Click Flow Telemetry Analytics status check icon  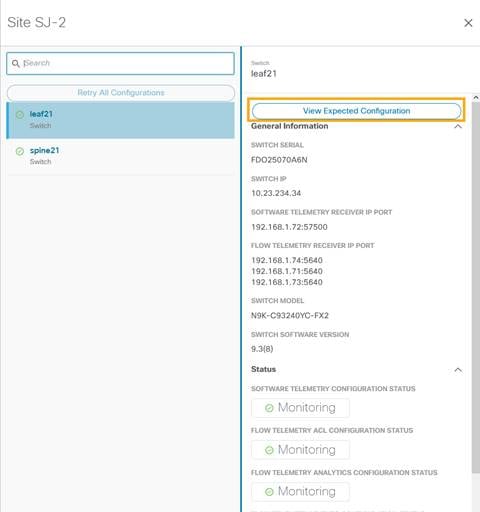[x=269, y=492]
